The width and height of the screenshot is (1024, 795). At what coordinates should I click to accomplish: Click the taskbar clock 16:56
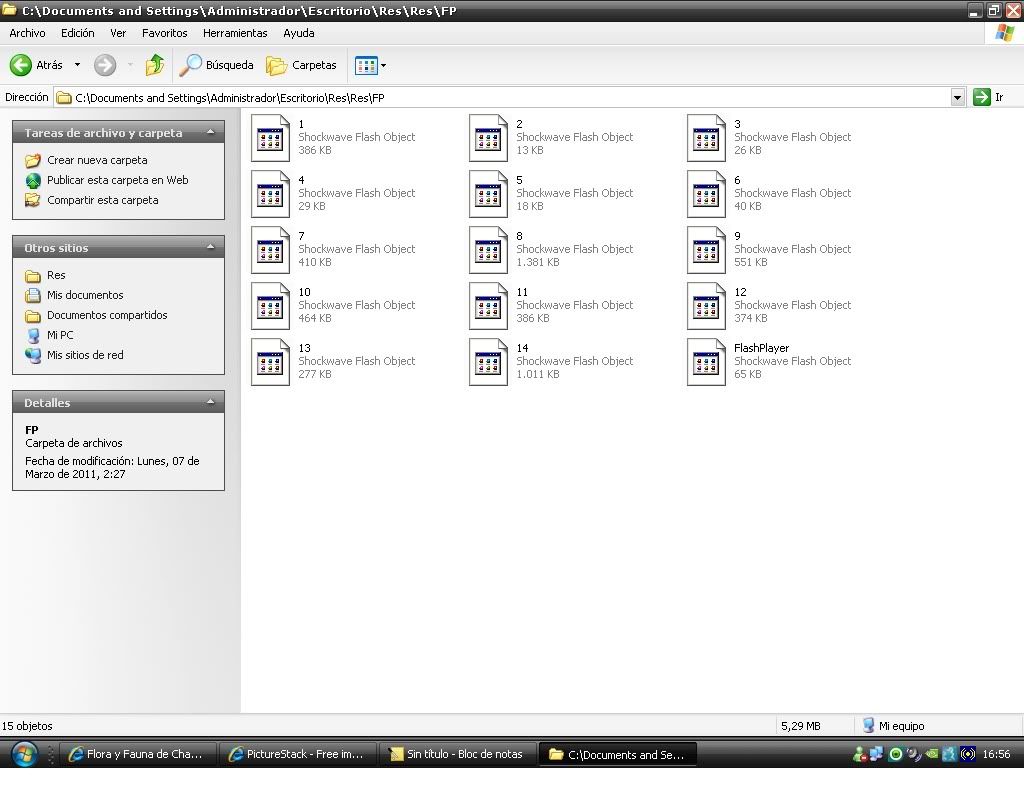pos(996,754)
